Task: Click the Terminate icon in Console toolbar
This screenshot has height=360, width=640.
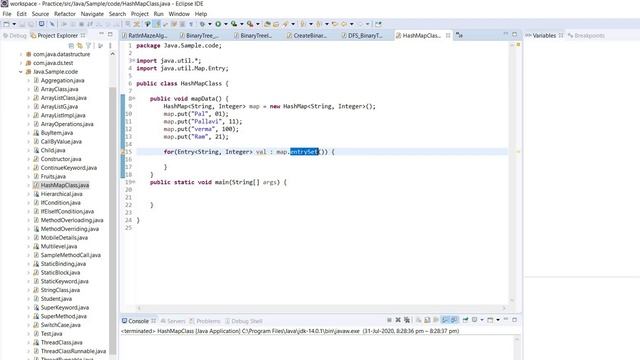Action: point(389,320)
